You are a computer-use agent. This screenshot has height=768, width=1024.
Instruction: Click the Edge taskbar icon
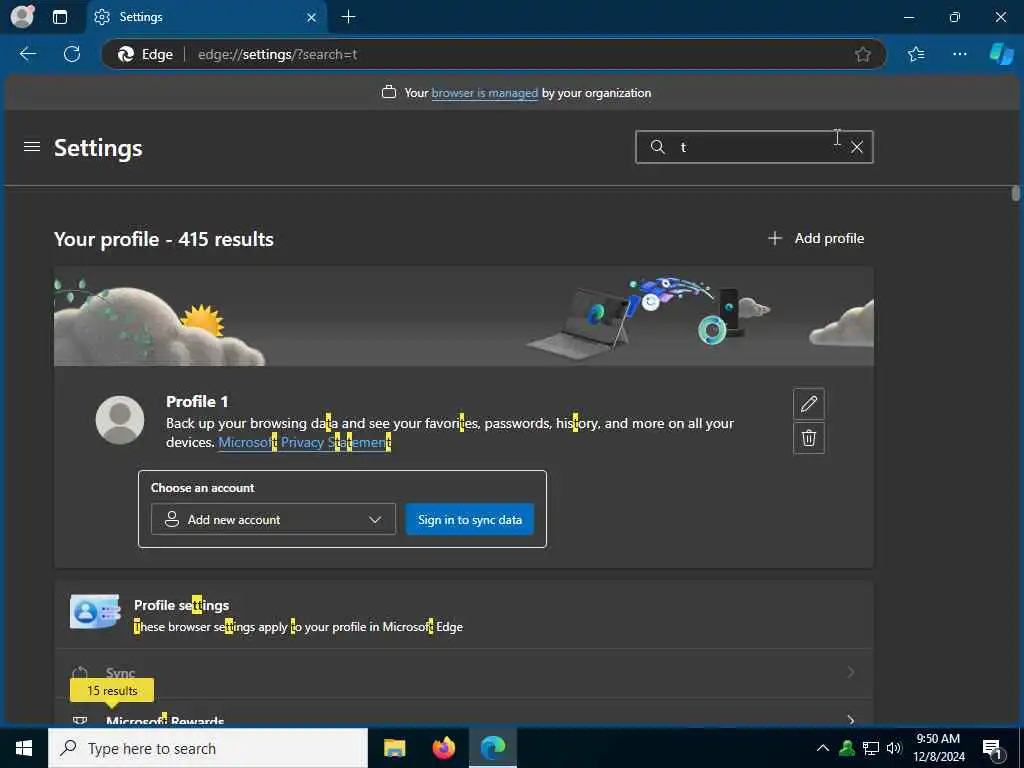(493, 748)
